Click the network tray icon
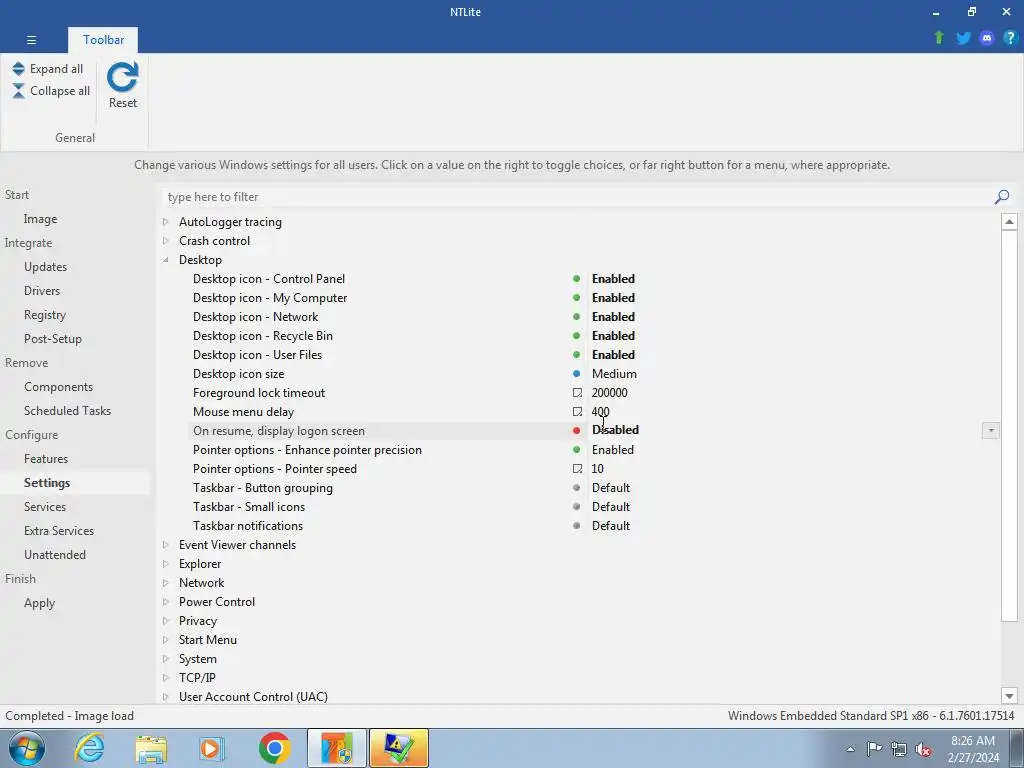The height and width of the screenshot is (768, 1024). [x=899, y=749]
